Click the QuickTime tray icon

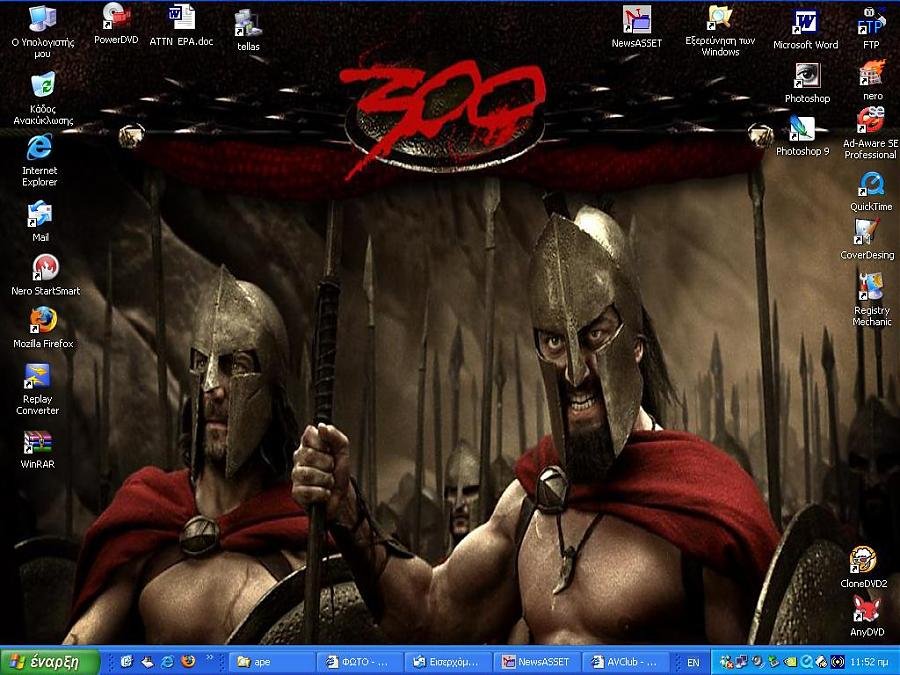click(x=806, y=662)
